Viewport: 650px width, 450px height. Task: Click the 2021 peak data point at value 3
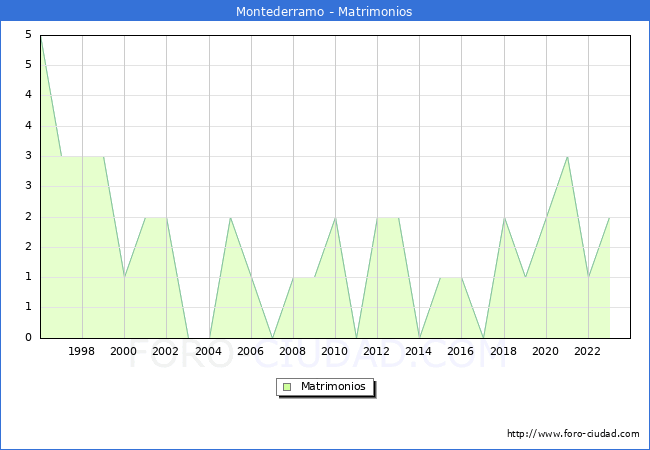(567, 157)
